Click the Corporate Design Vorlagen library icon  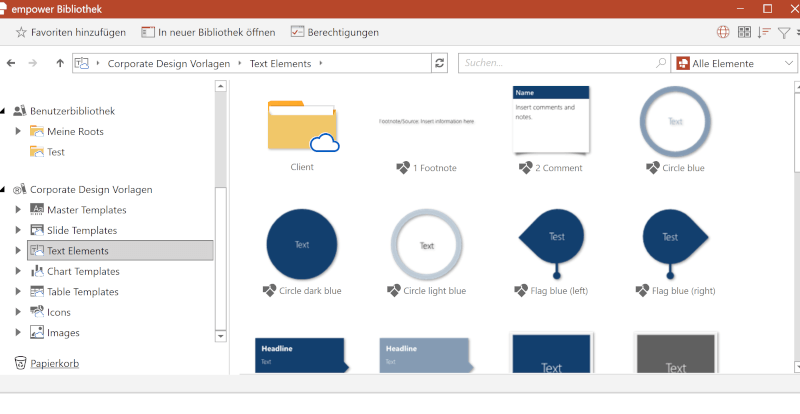point(19,189)
